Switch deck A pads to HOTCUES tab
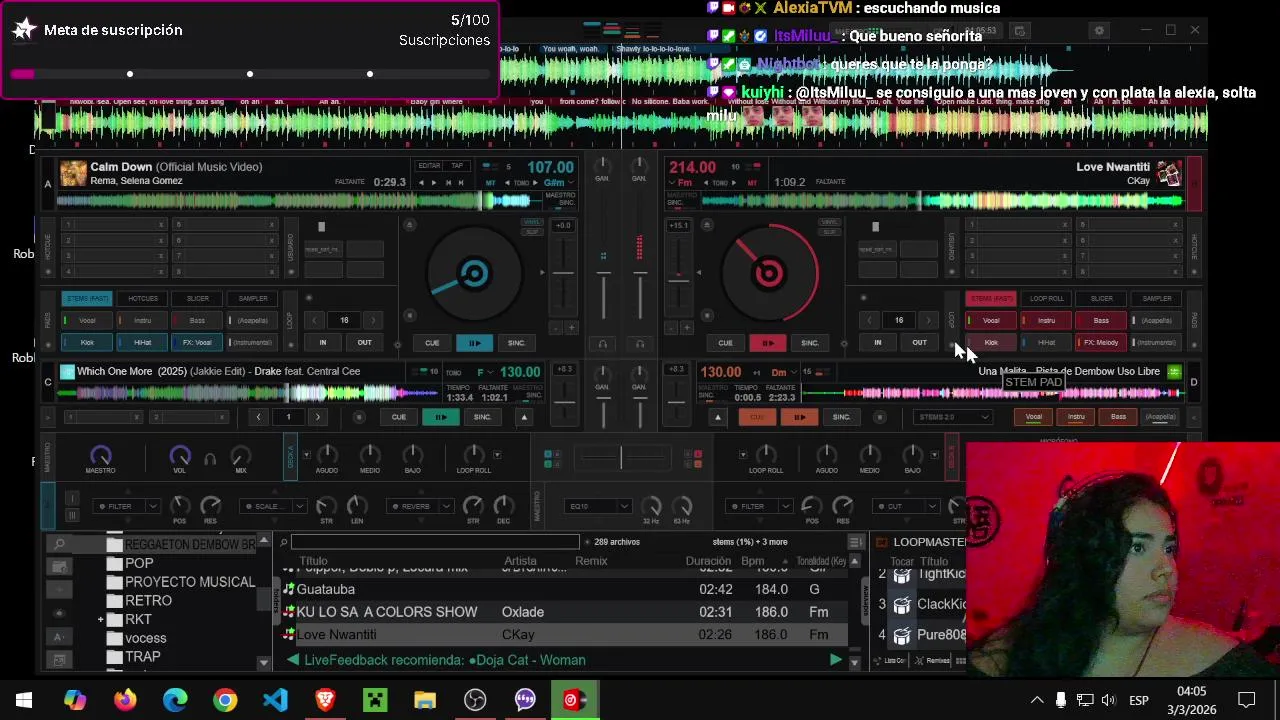Image resolution: width=1280 pixels, height=720 pixels. point(142,298)
